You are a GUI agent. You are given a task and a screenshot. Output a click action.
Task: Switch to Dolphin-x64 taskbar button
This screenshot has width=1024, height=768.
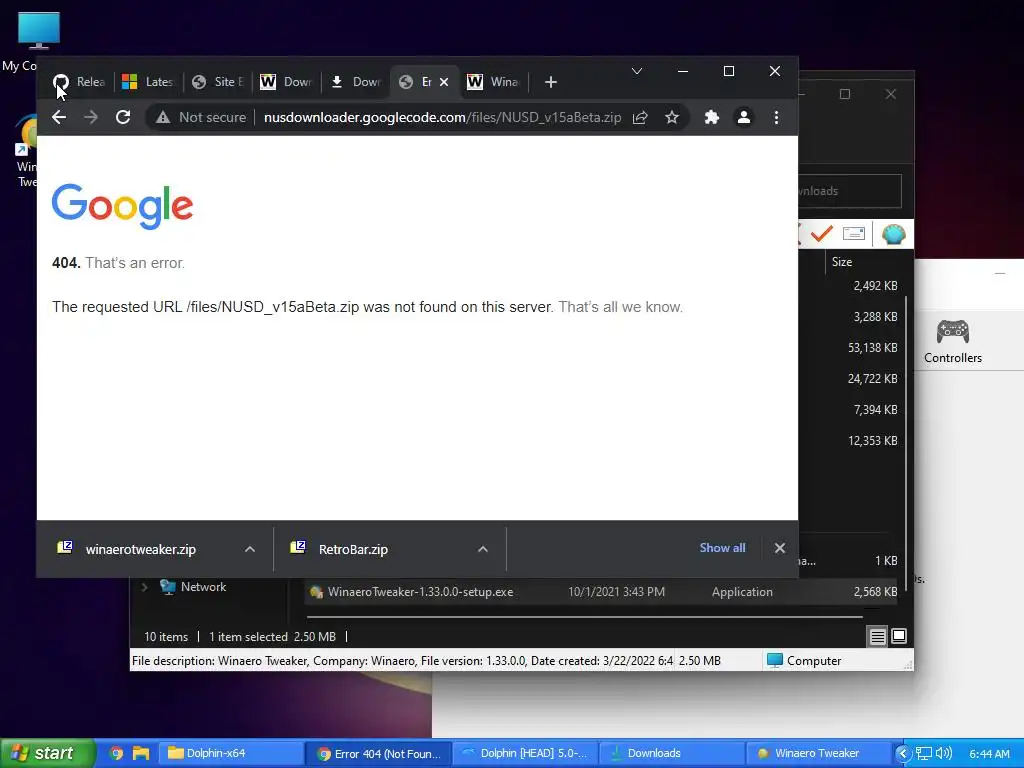point(231,753)
